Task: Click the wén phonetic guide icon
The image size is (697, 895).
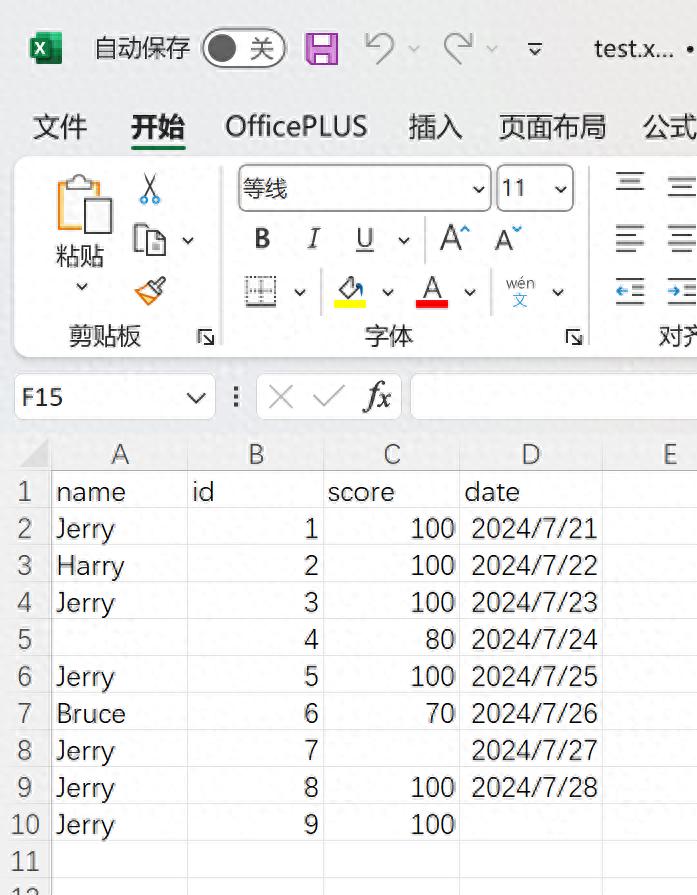Action: tap(520, 292)
